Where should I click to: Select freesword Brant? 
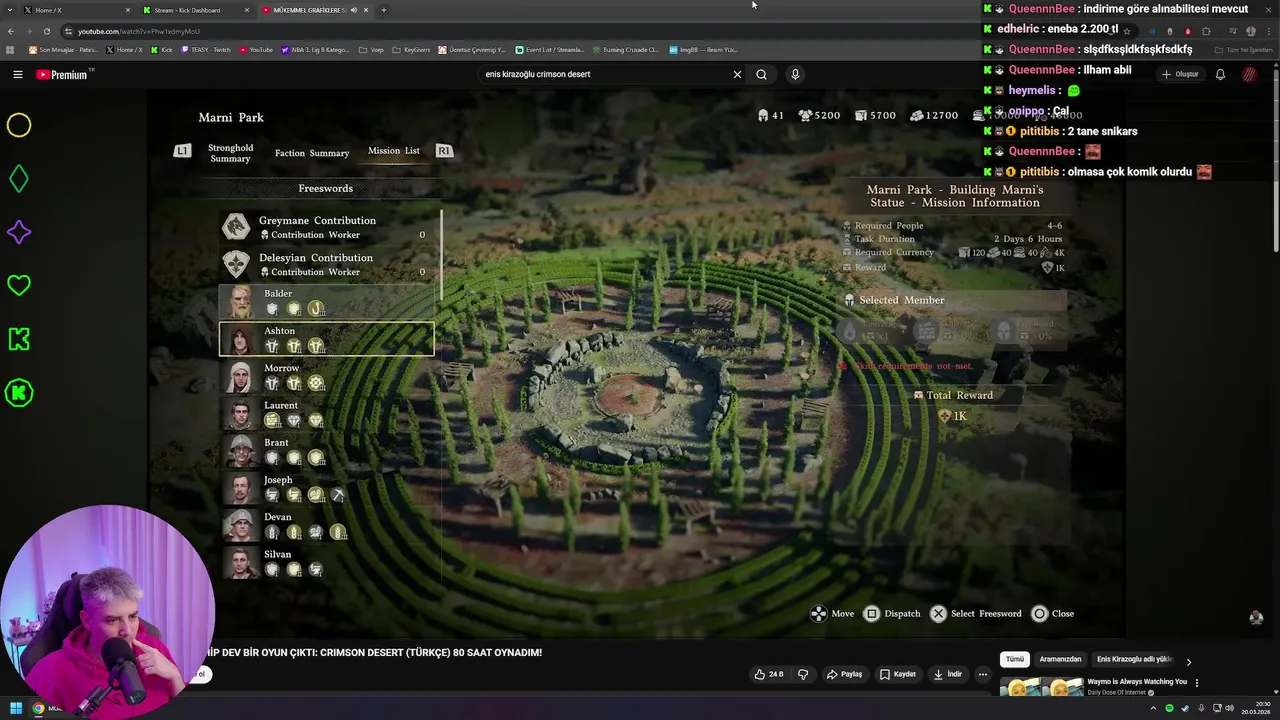click(x=328, y=451)
